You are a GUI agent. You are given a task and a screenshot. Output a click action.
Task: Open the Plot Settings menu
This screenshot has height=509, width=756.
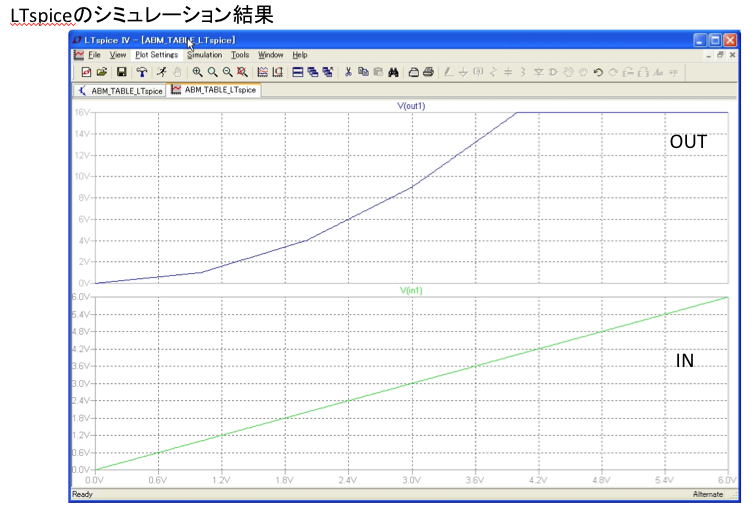point(156,55)
